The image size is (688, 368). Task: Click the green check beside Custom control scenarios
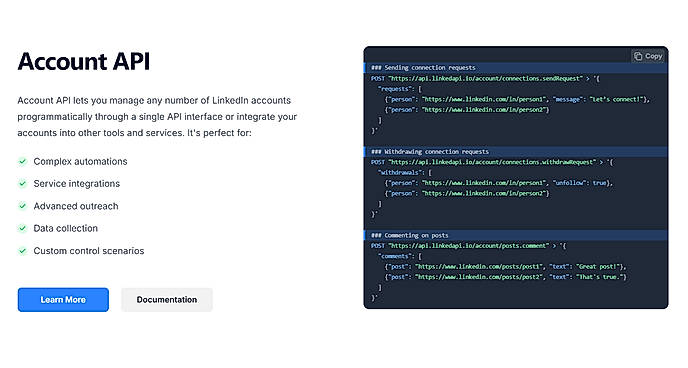coord(22,251)
